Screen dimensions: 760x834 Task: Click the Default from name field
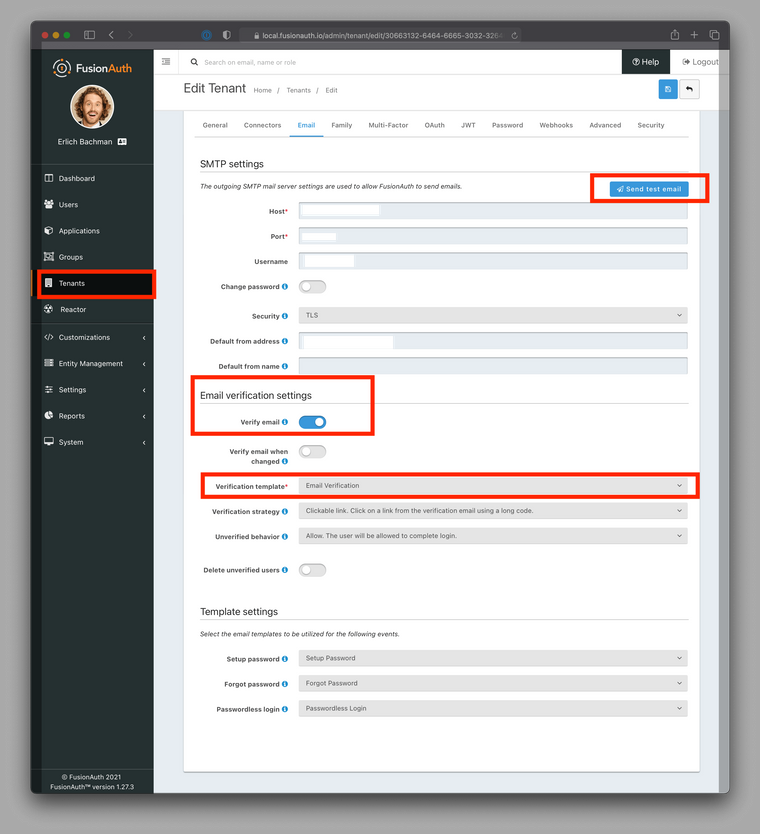coord(493,367)
